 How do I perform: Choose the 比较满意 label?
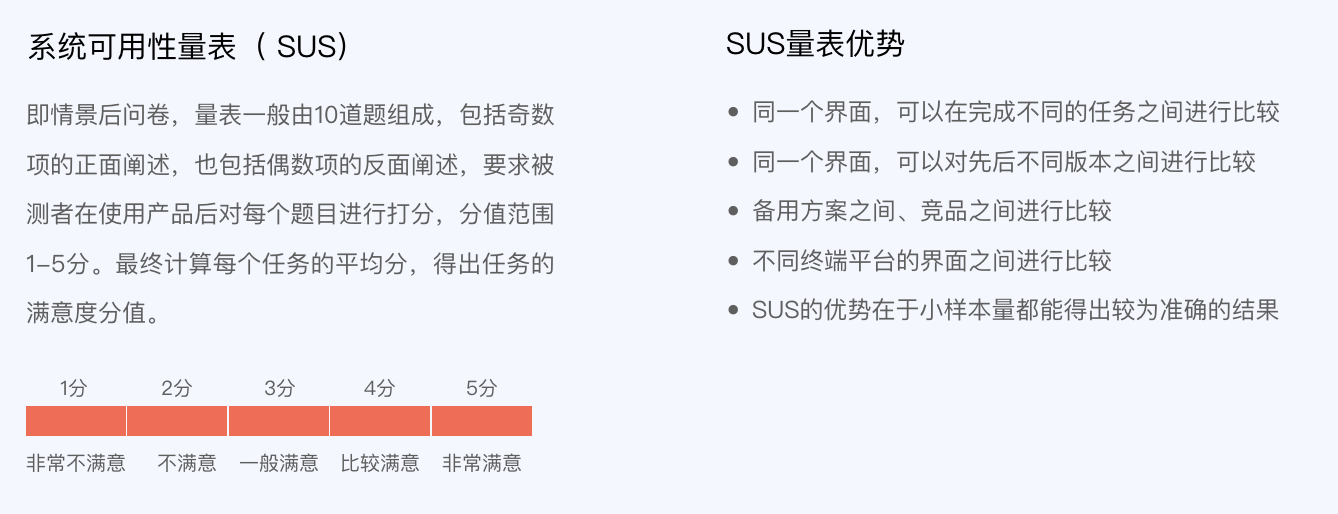380,463
